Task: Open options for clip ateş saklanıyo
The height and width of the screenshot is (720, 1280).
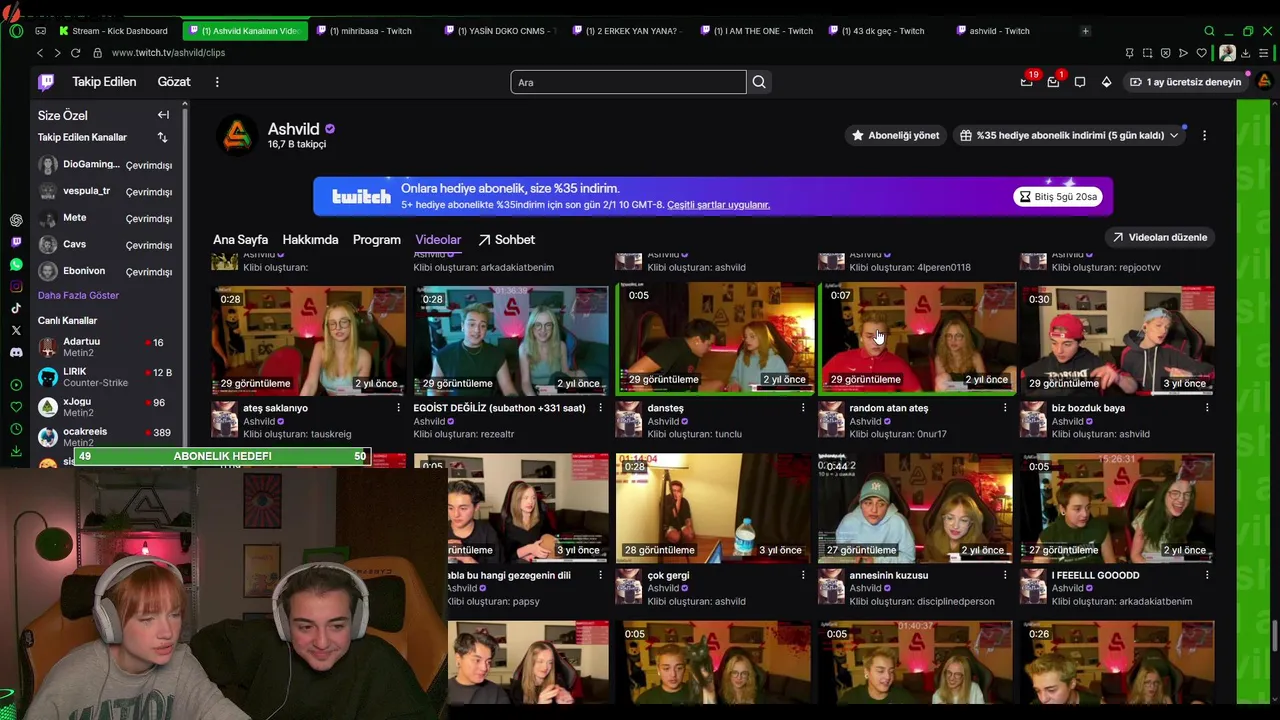Action: pyautogui.click(x=398, y=408)
